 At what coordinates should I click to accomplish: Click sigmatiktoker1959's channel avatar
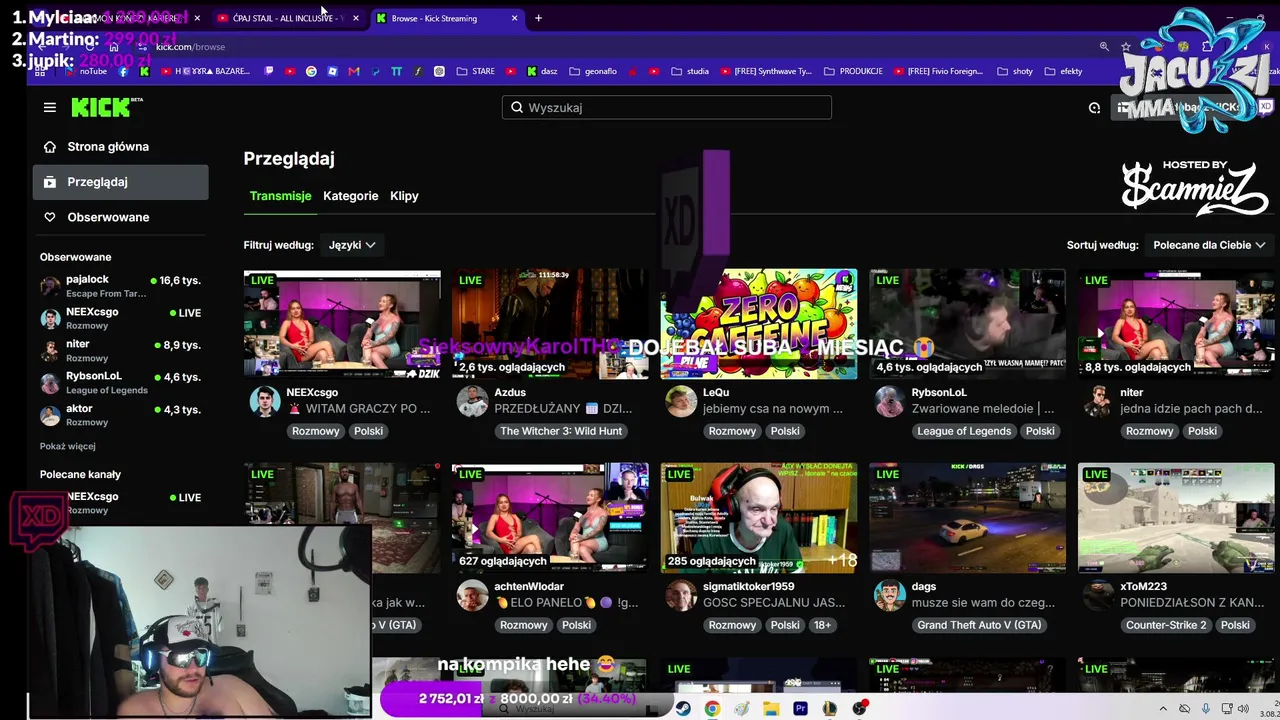(681, 595)
